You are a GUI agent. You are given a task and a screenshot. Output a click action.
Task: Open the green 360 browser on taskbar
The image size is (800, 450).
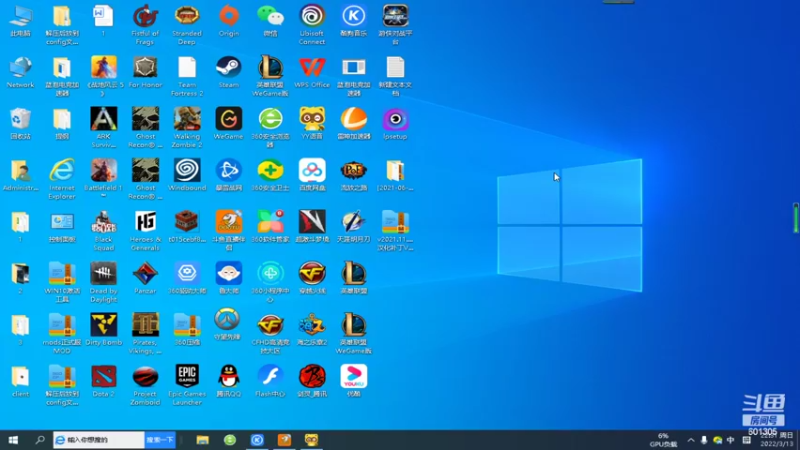[230, 440]
